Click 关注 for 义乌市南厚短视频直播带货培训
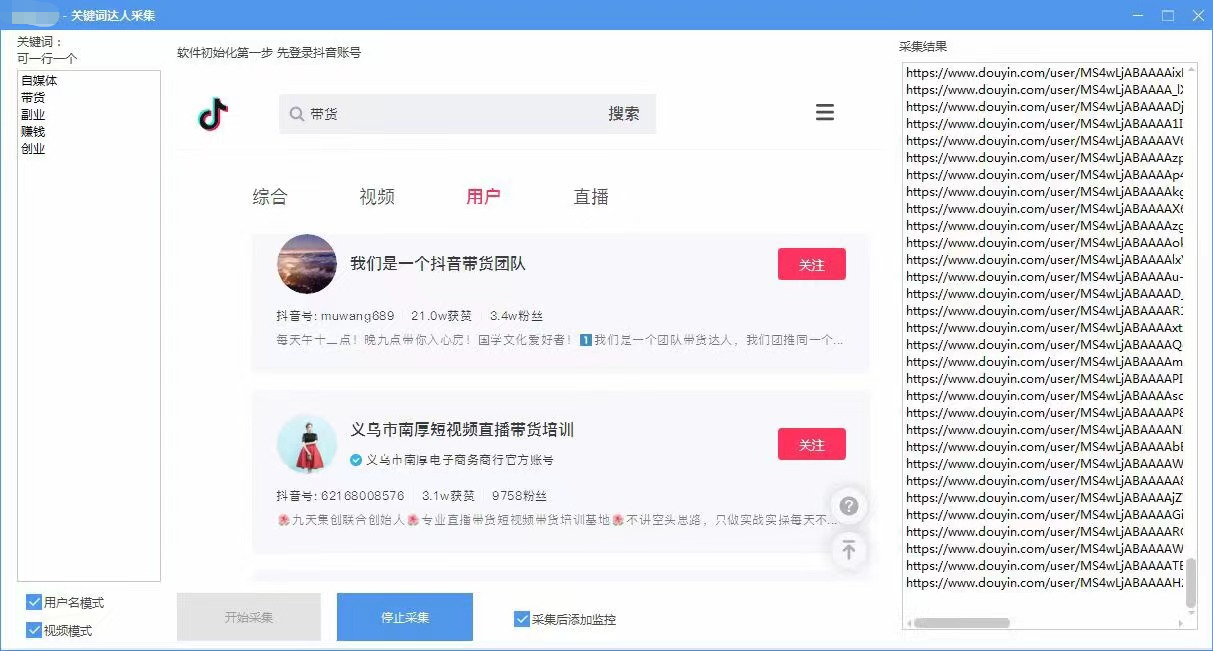This screenshot has width=1213, height=651. (x=811, y=444)
